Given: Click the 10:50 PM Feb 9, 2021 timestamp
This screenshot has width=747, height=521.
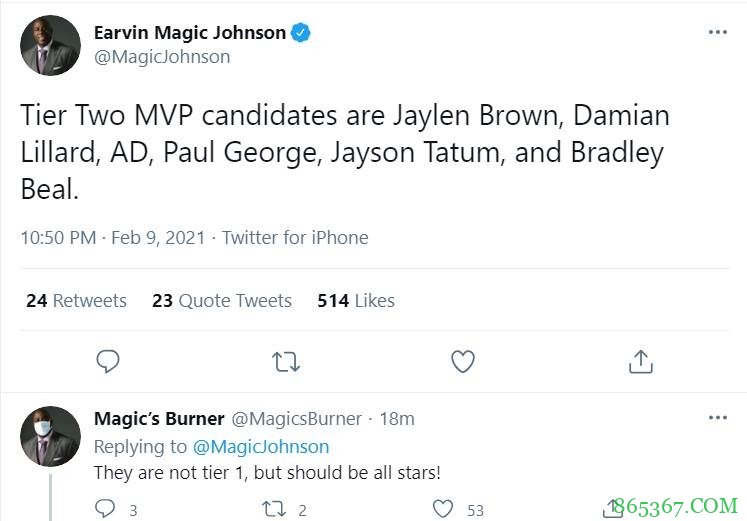Looking at the screenshot, I should point(112,237).
